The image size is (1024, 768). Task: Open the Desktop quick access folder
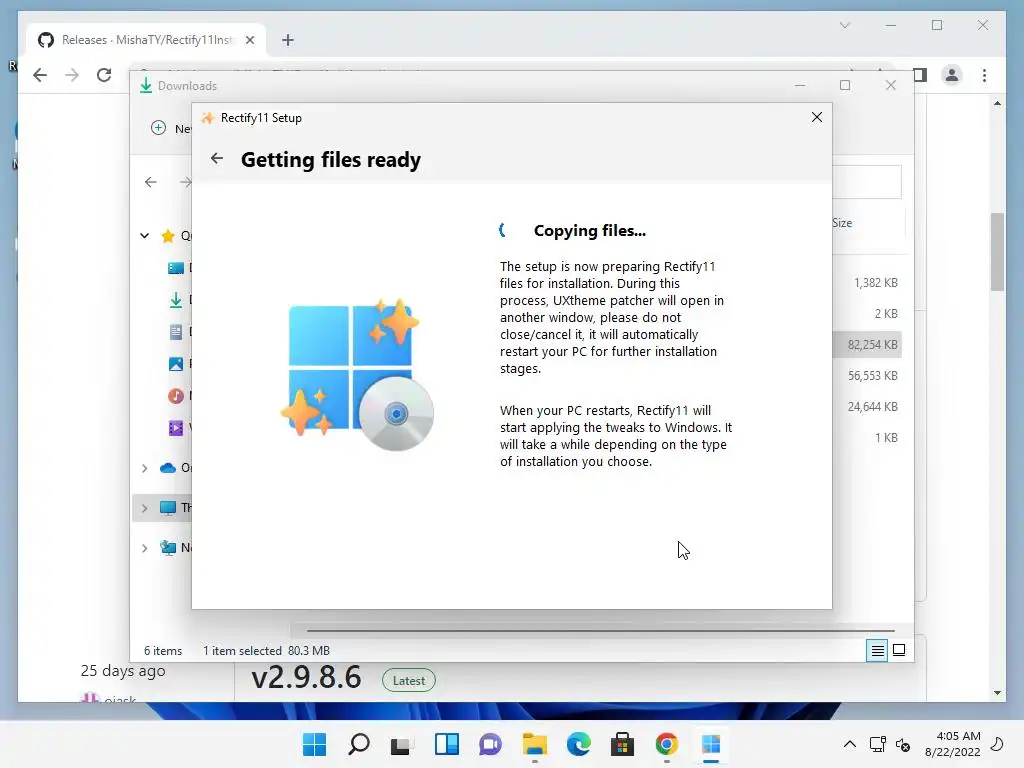(x=176, y=268)
